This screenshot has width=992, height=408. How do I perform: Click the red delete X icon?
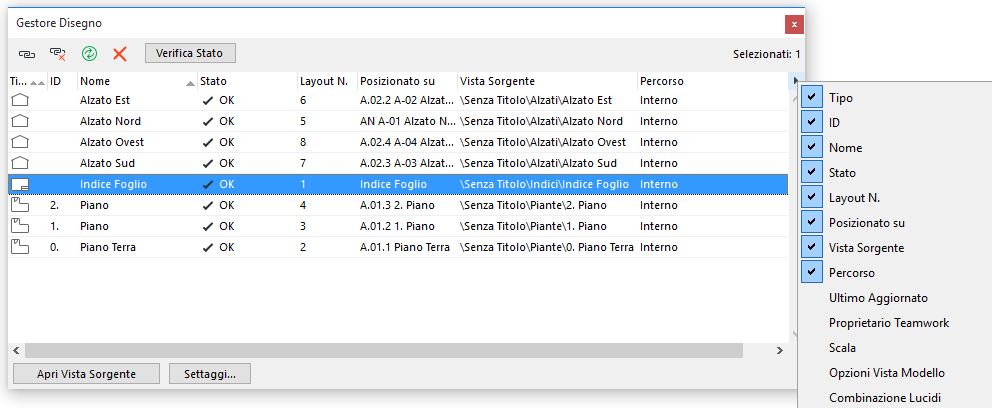coord(120,53)
